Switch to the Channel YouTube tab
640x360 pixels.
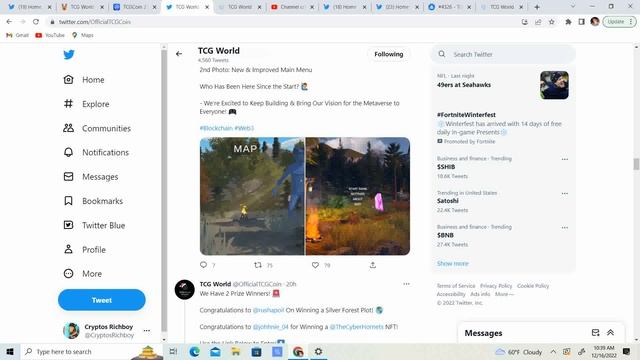click(x=293, y=7)
